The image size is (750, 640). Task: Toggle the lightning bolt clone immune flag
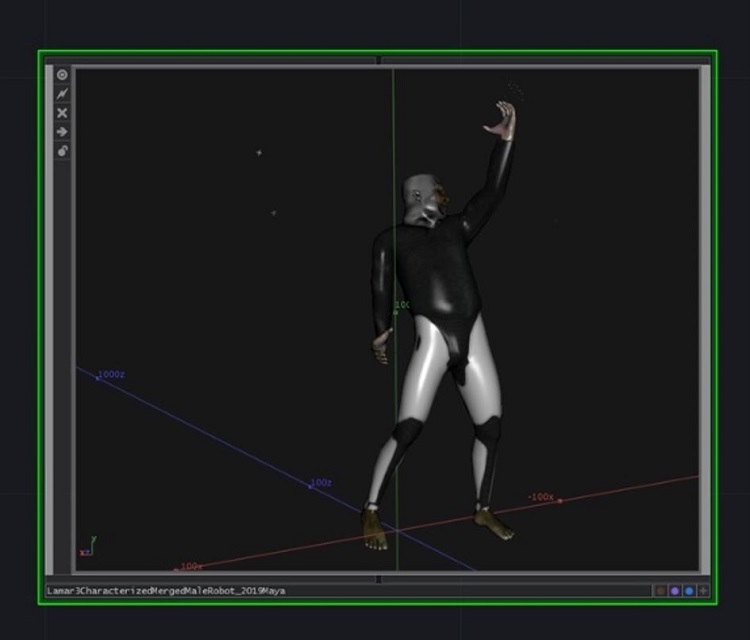coord(62,94)
